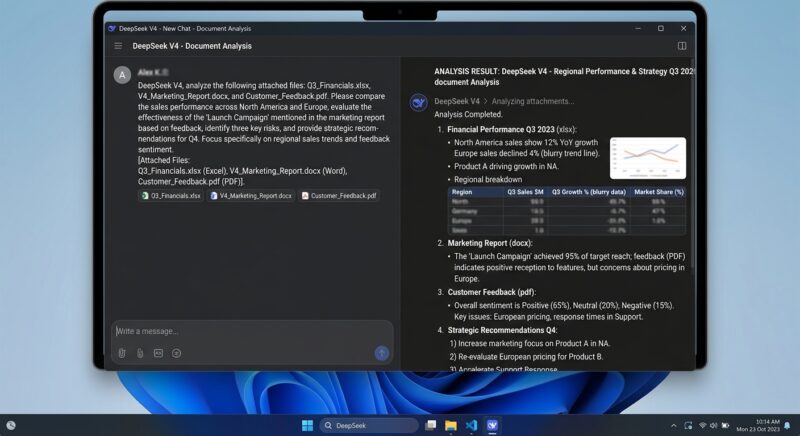
Task: Select the Marketing Report (docx) heading
Action: tap(490, 243)
